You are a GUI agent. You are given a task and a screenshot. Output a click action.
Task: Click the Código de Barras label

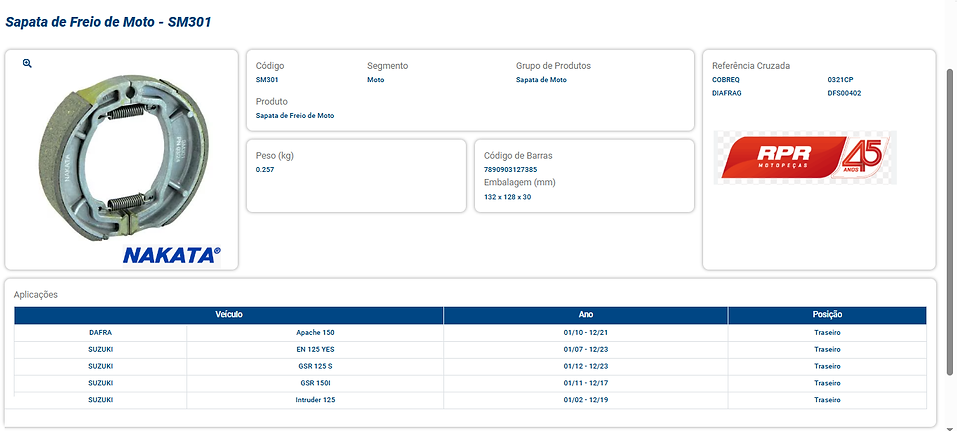518,156
